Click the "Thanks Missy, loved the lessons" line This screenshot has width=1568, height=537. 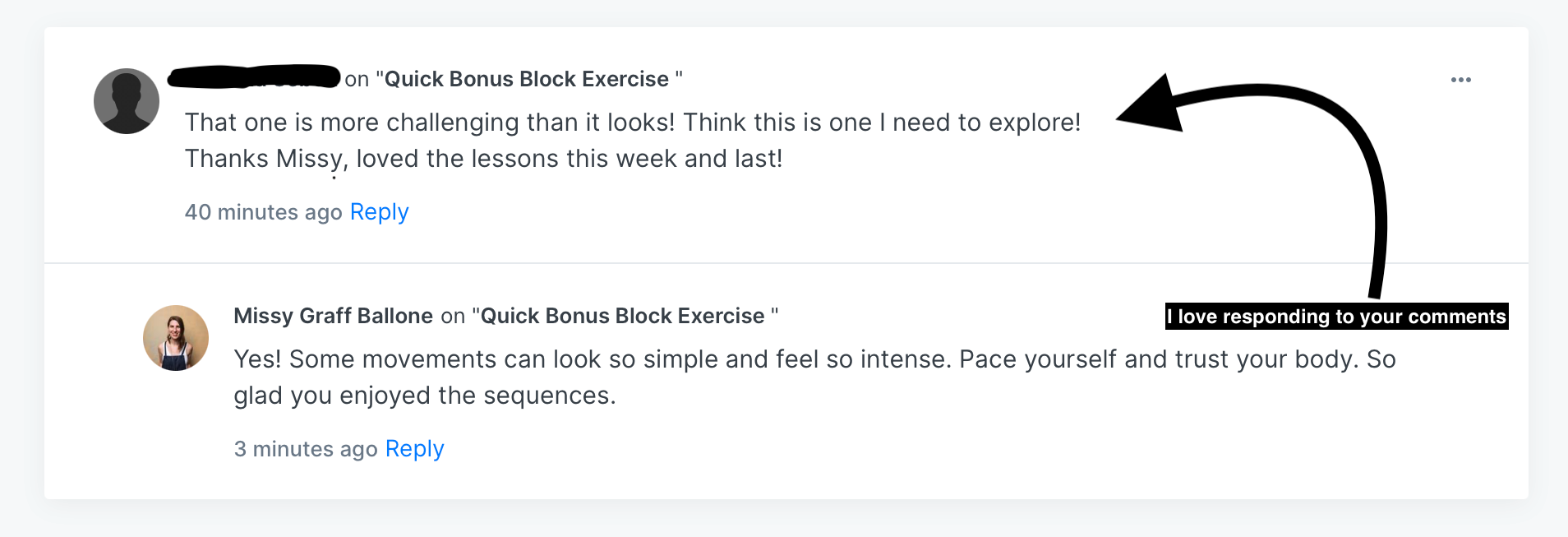point(483,159)
